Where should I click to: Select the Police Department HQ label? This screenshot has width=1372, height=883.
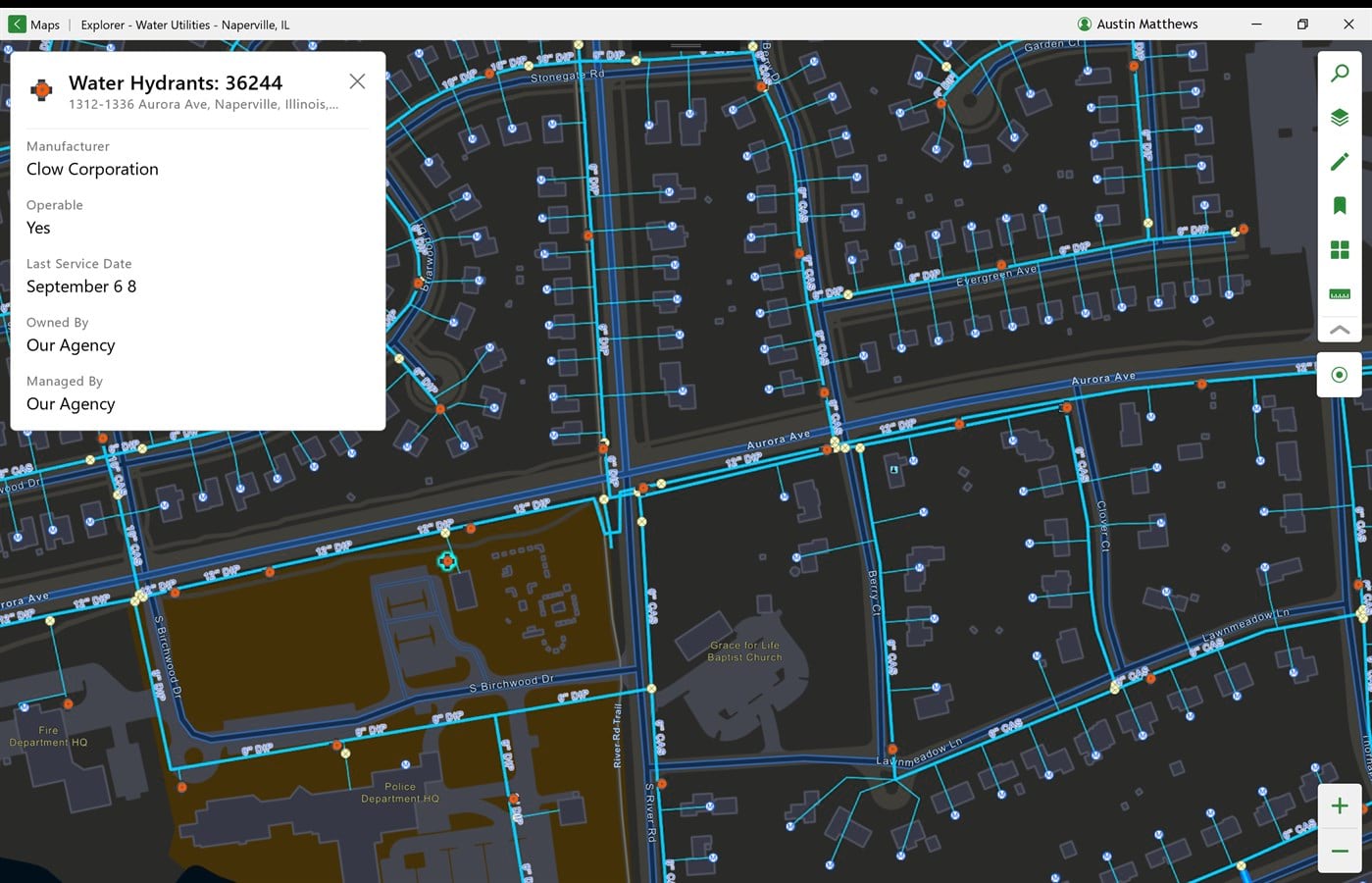click(400, 793)
